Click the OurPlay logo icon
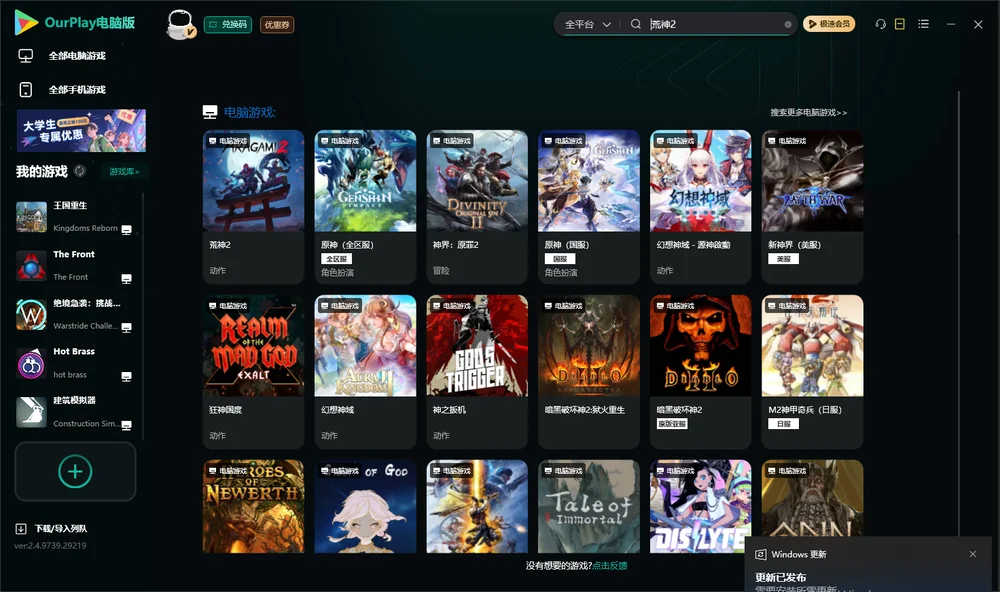This screenshot has width=1000, height=592. (26, 22)
